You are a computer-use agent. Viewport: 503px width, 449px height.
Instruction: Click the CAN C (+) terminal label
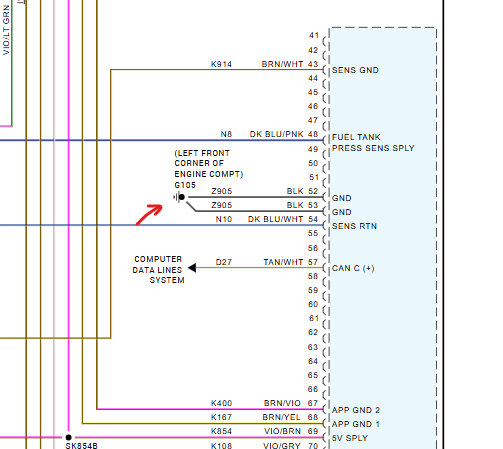353,268
